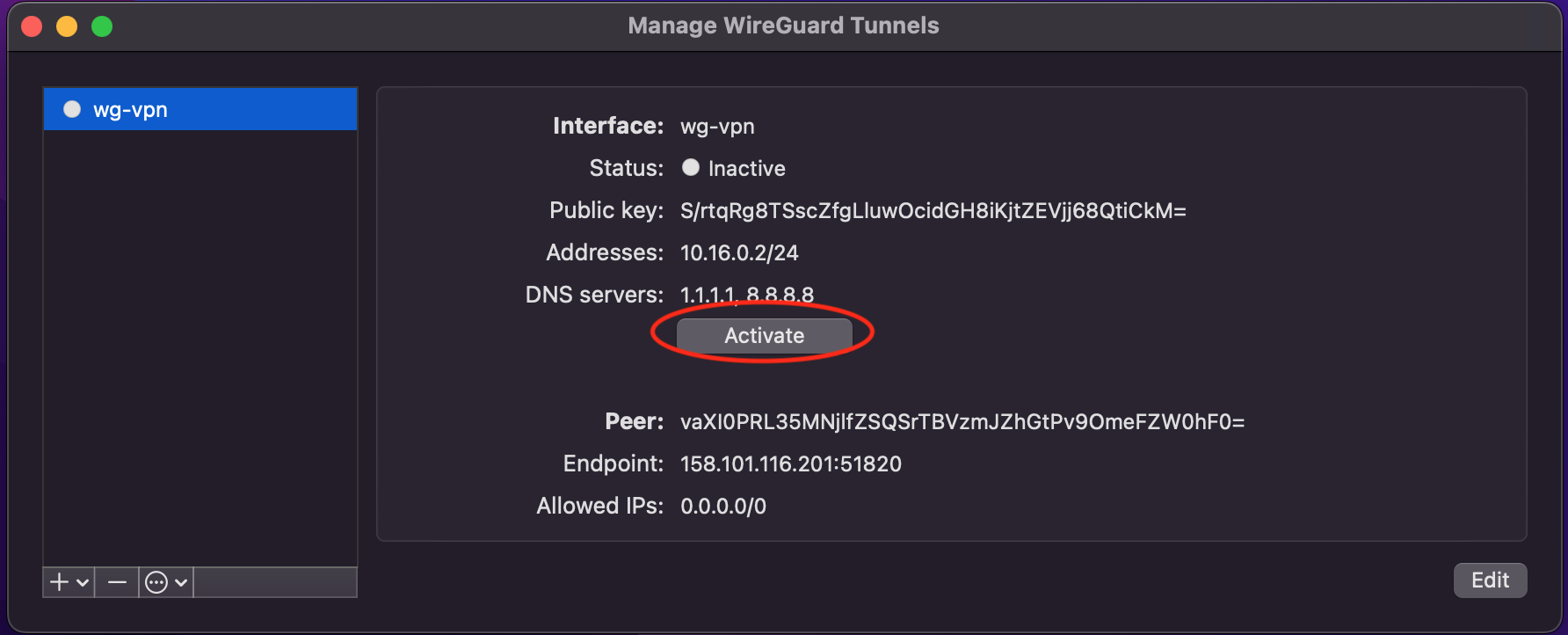Click the minus icon to remove tunnel
This screenshot has height=635, width=1568.
click(x=117, y=582)
